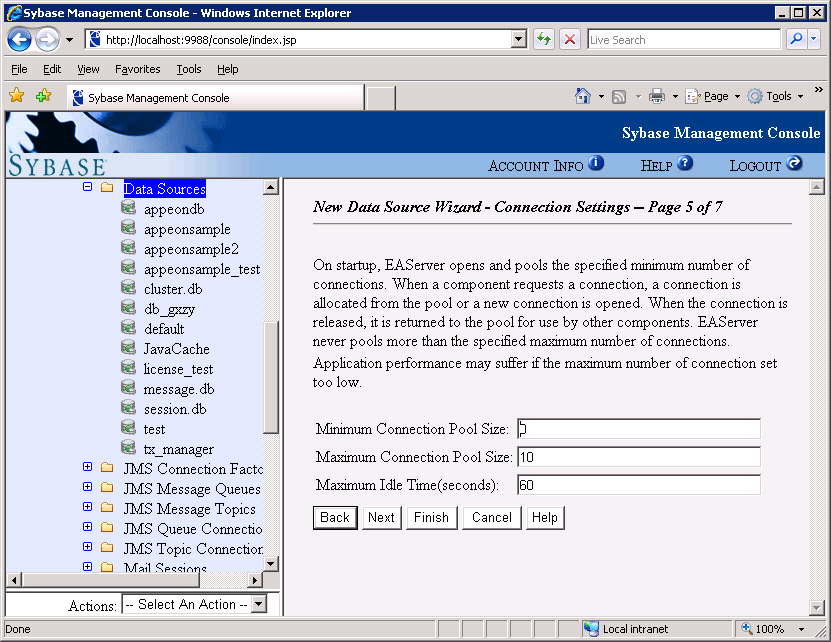
Task: Click the Print icon in toolbar
Action: point(657,96)
